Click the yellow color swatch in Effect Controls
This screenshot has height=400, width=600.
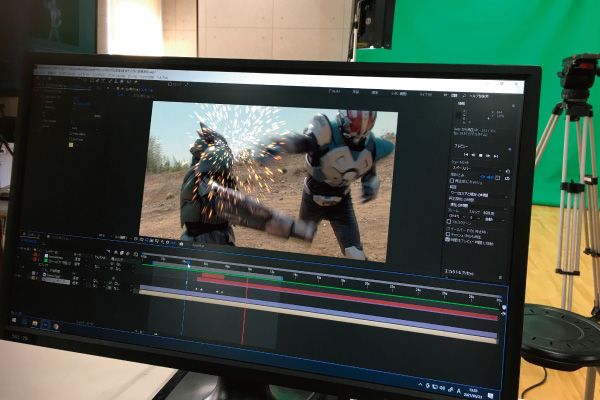(71, 145)
